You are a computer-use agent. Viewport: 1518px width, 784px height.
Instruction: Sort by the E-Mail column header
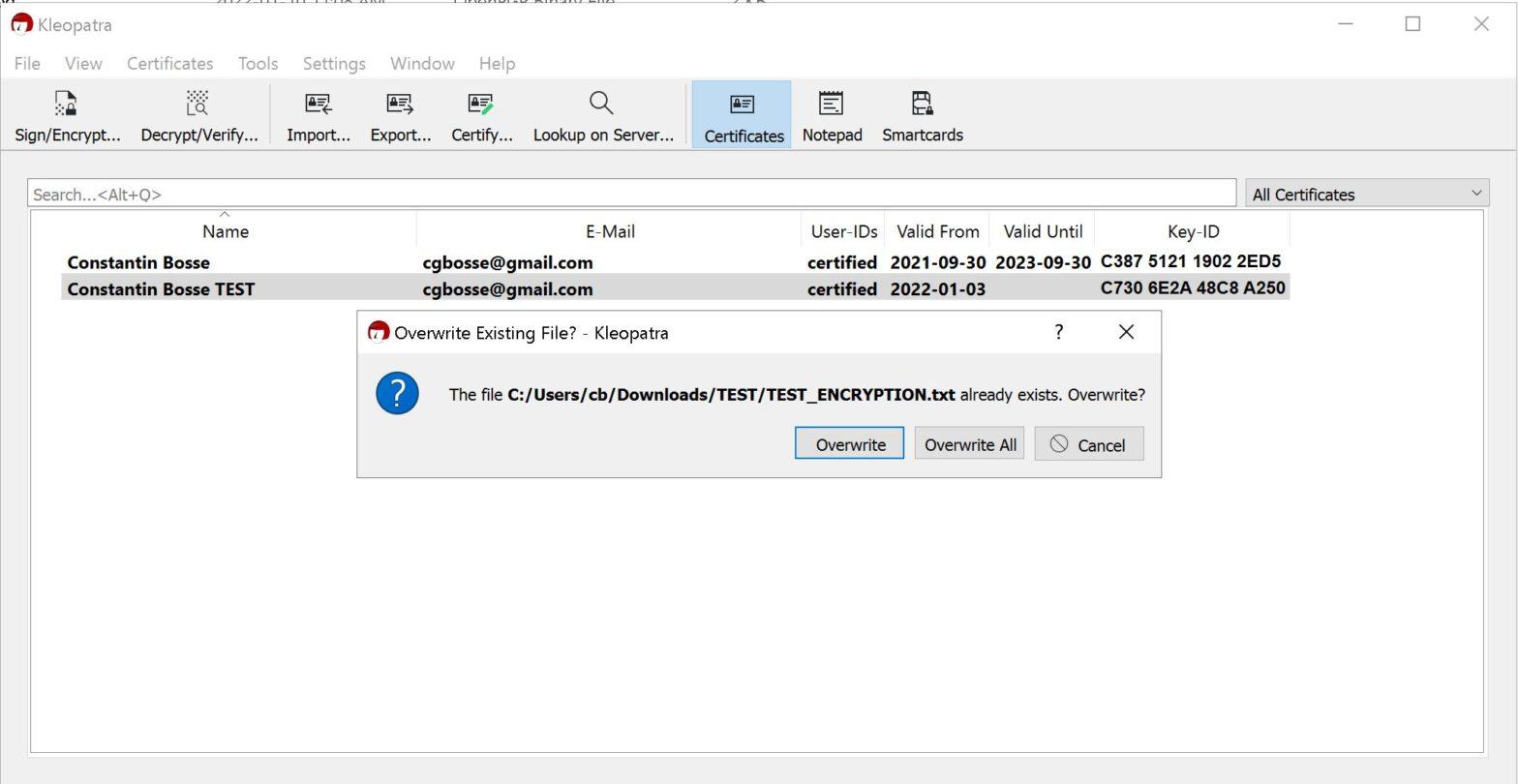point(610,231)
